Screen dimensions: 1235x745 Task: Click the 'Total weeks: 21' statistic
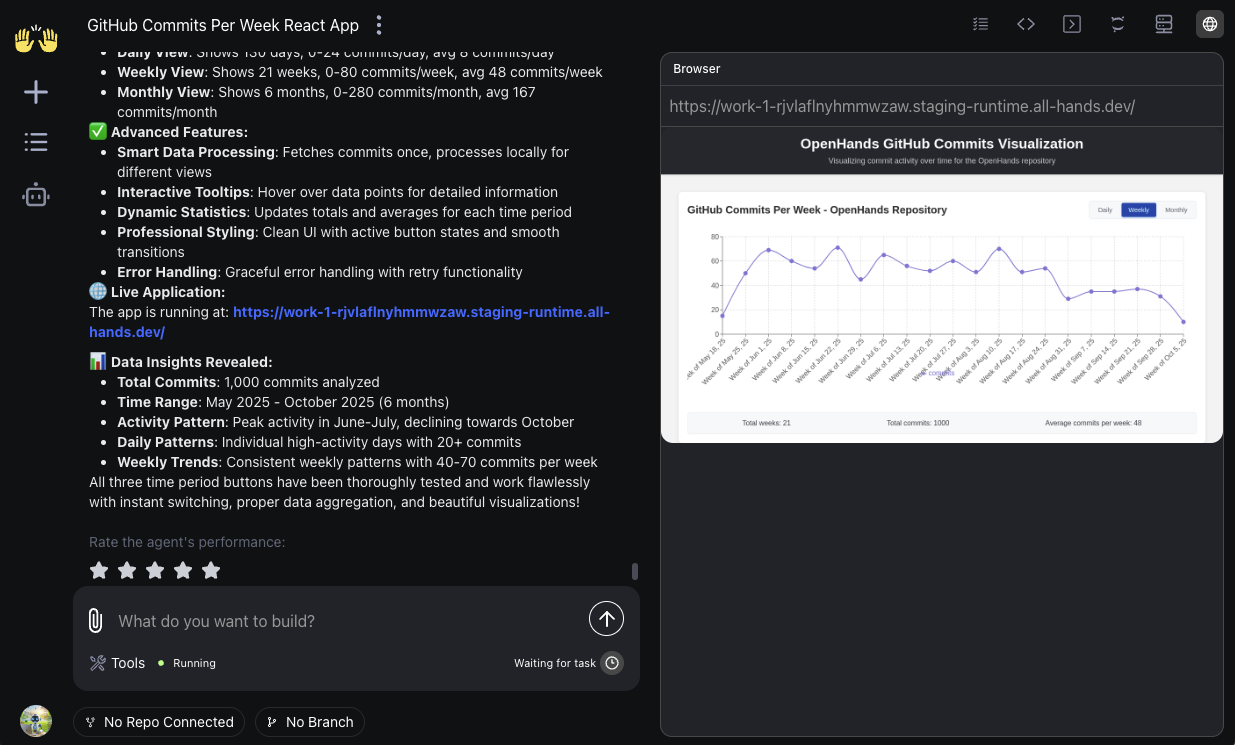766,423
